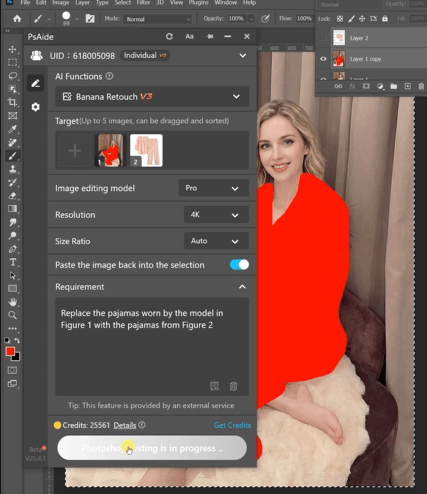Toggle Lock transparent pixels

[x=340, y=19]
